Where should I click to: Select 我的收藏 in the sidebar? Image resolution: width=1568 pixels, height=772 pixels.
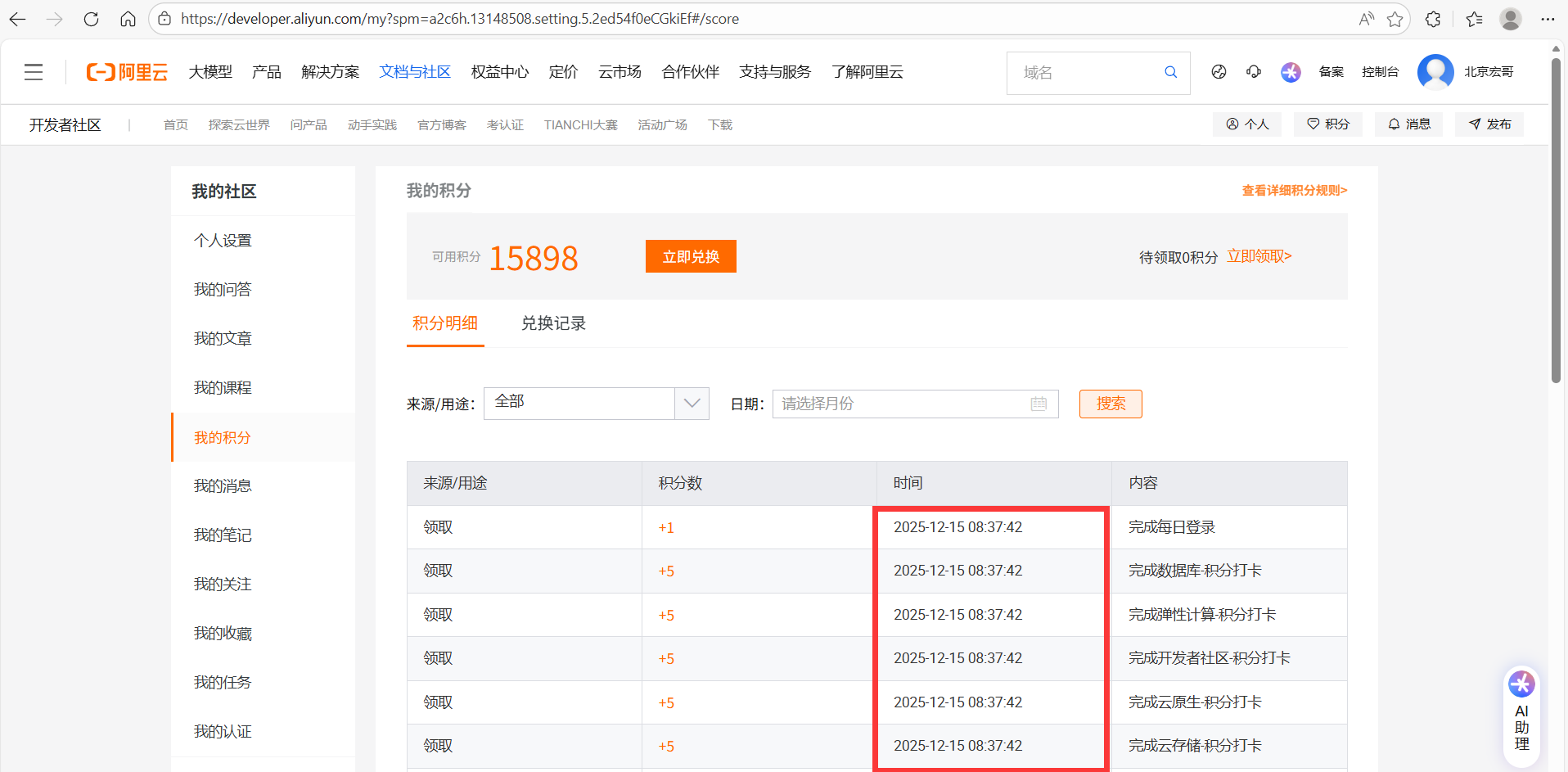[222, 633]
